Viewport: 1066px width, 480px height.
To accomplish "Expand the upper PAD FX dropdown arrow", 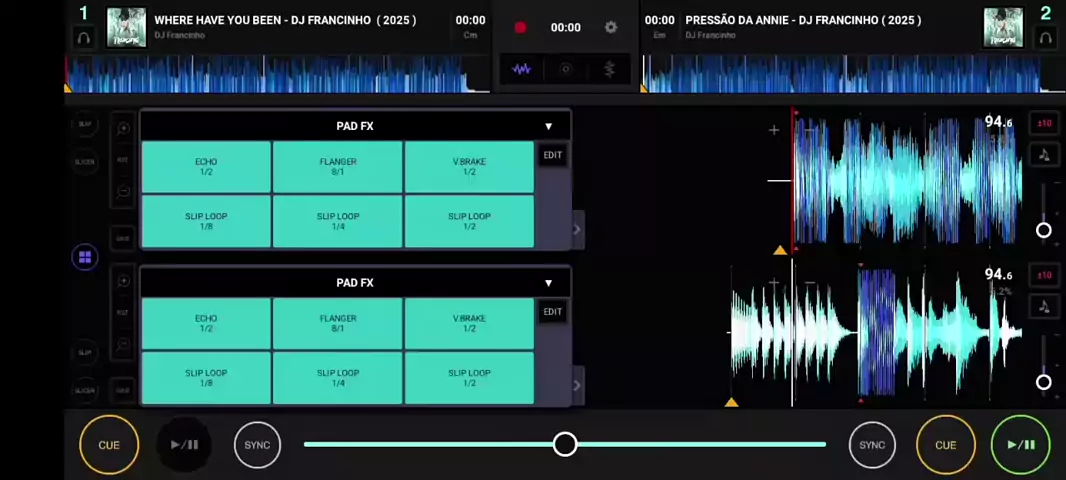I will [548, 126].
